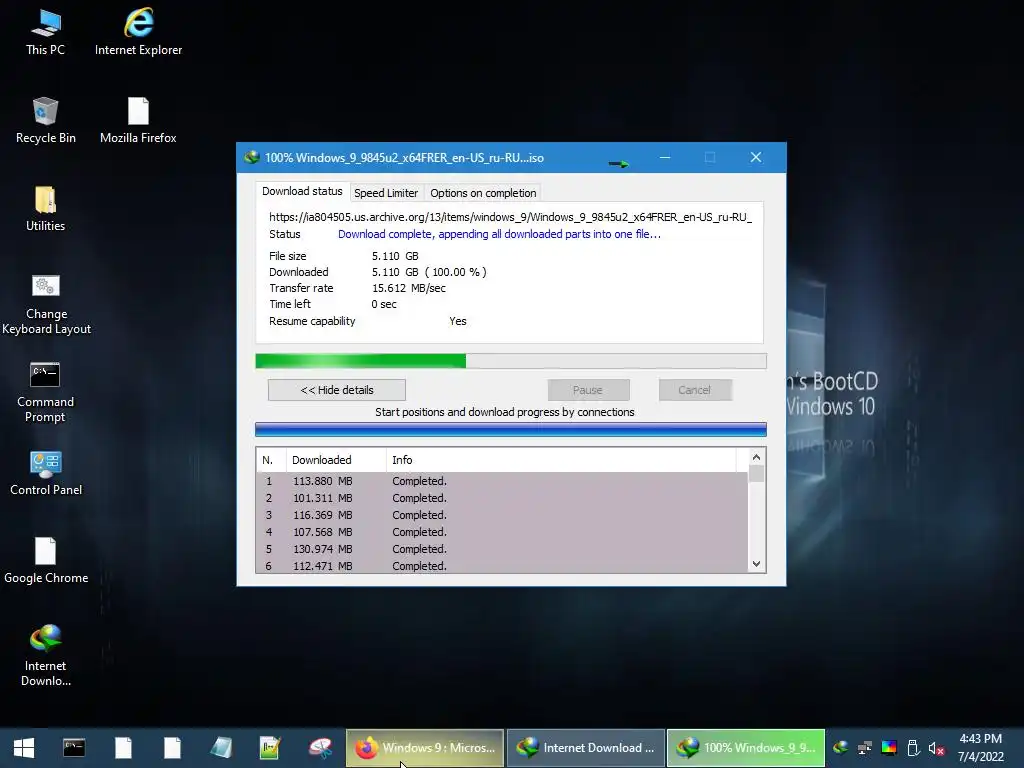Open Internet Explorer desktop shortcut

coord(138,33)
